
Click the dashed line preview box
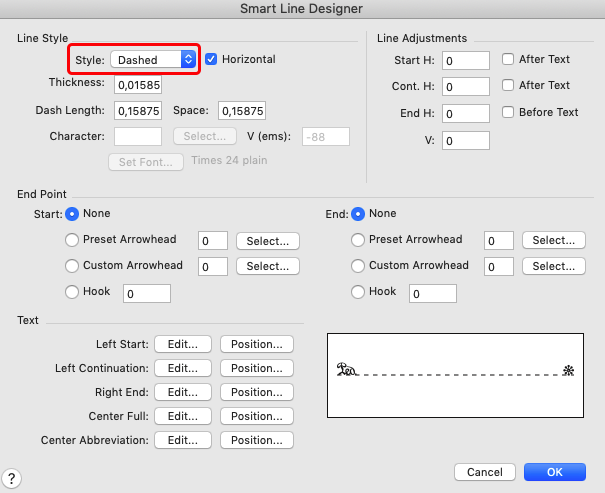click(x=456, y=375)
